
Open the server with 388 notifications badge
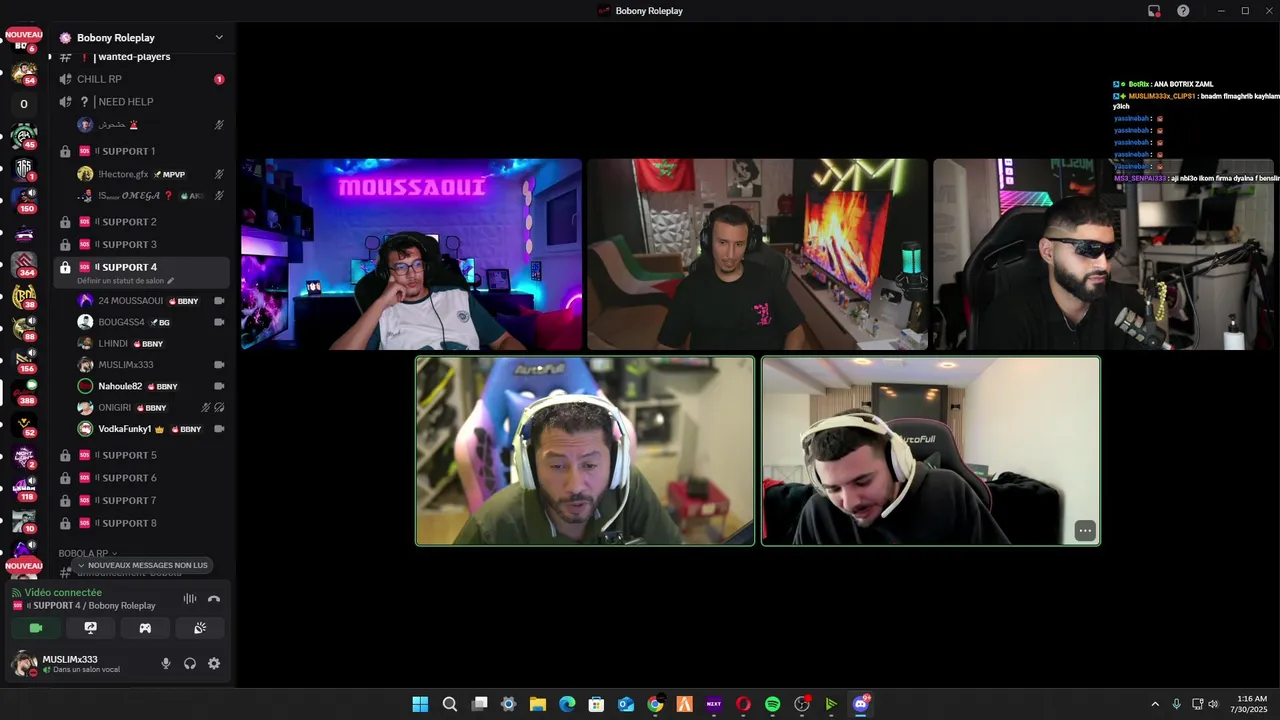[x=24, y=392]
